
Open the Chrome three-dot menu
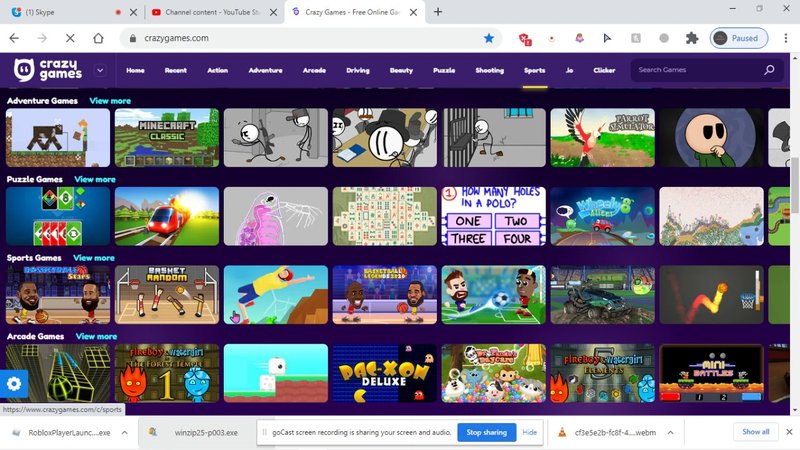point(786,38)
